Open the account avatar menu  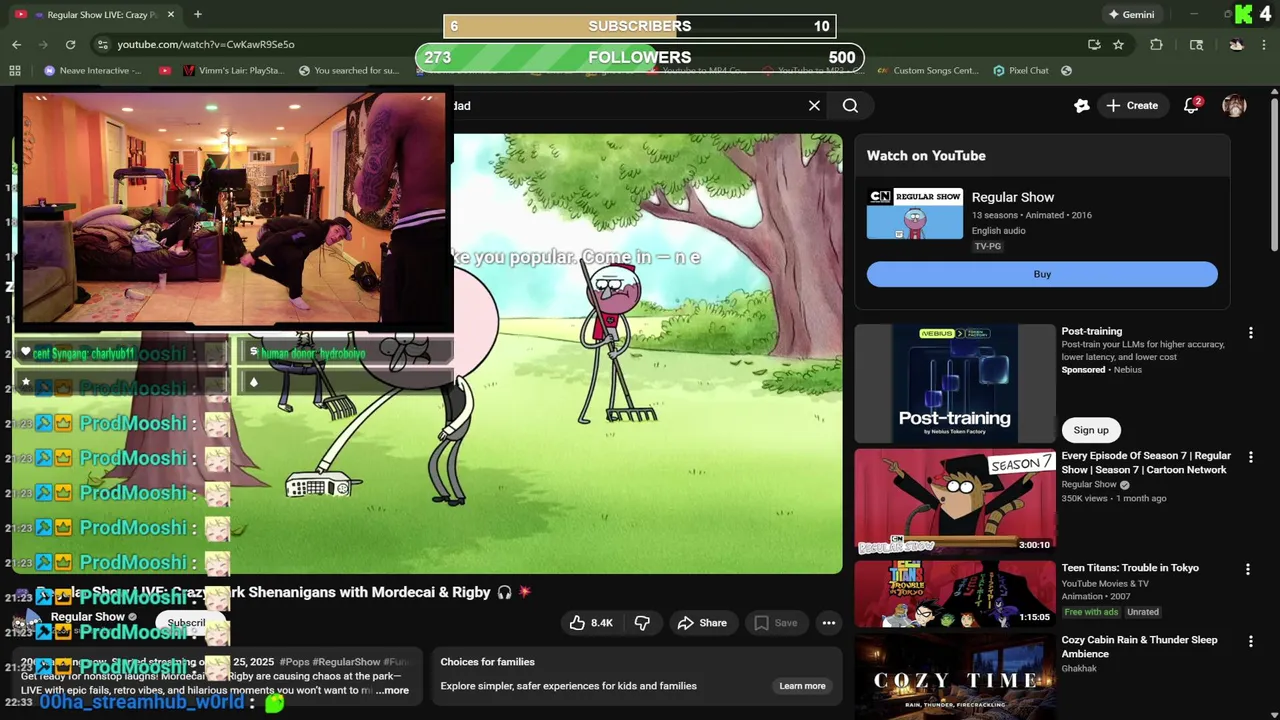tap(1234, 106)
